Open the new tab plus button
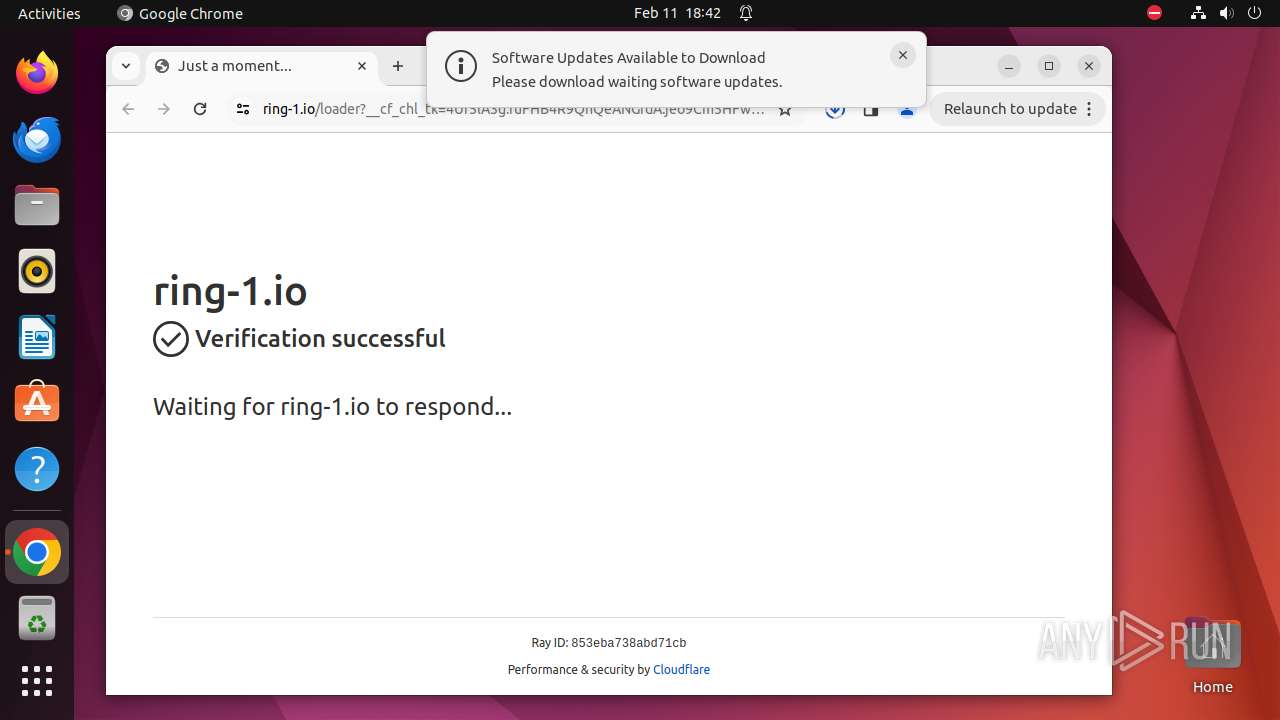 coord(398,66)
